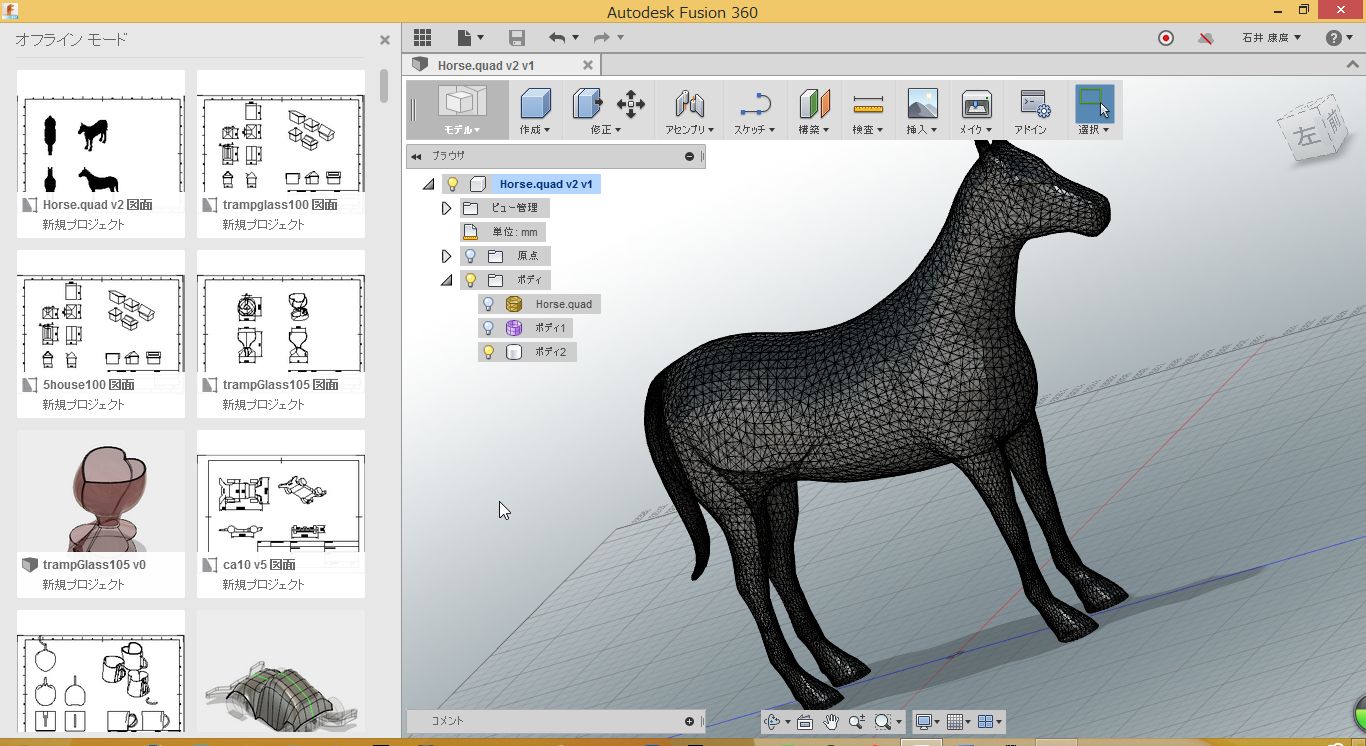The image size is (1366, 746).
Task: Click the Save floppy disk icon
Action: click(x=517, y=38)
